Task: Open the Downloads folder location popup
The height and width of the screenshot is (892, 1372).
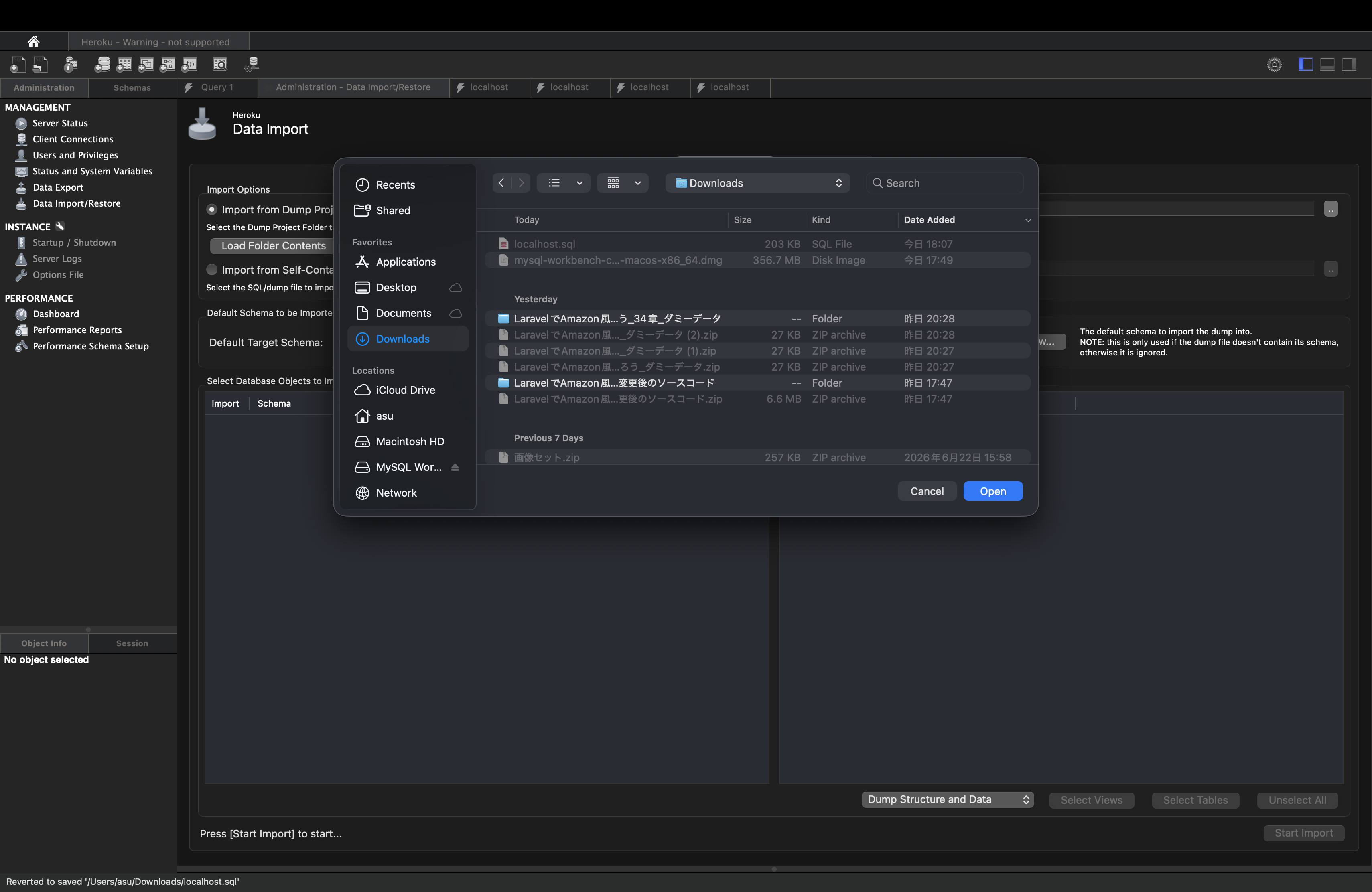Action: (757, 183)
